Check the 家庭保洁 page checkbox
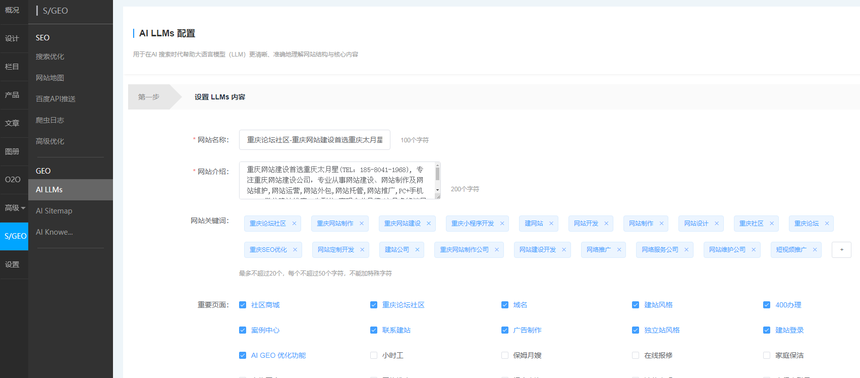Screen dimensions: 860x378 pyautogui.click(x=767, y=356)
